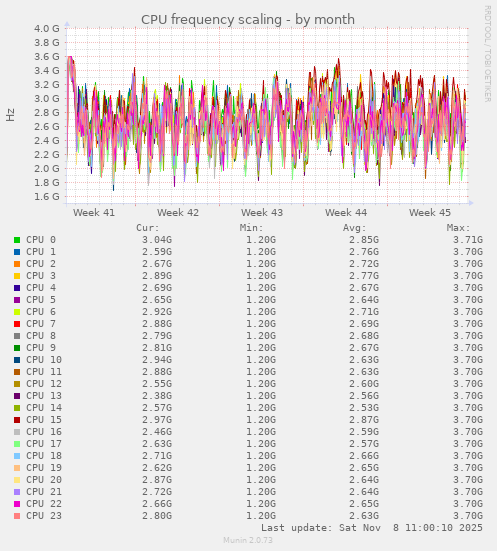Click the CPU 4 dark blue legend swatch
The height and width of the screenshot is (551, 497).
coord(17,288)
